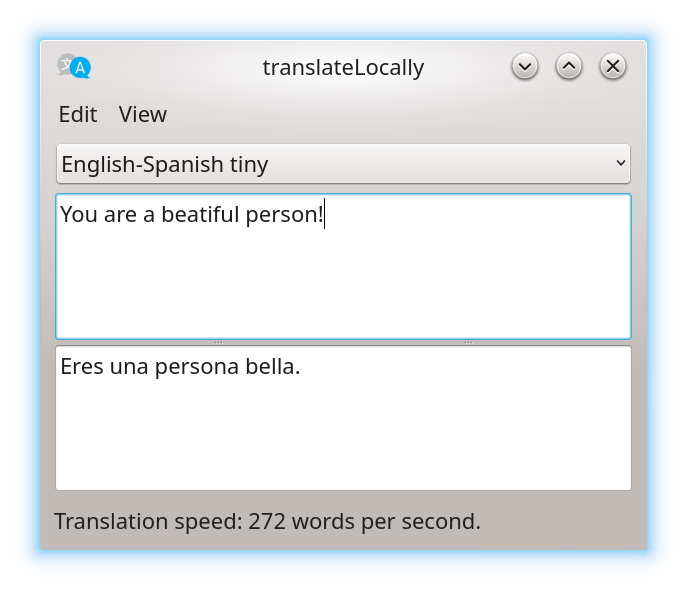Click the translateLocally window title text
687x590 pixels.
pos(343,67)
